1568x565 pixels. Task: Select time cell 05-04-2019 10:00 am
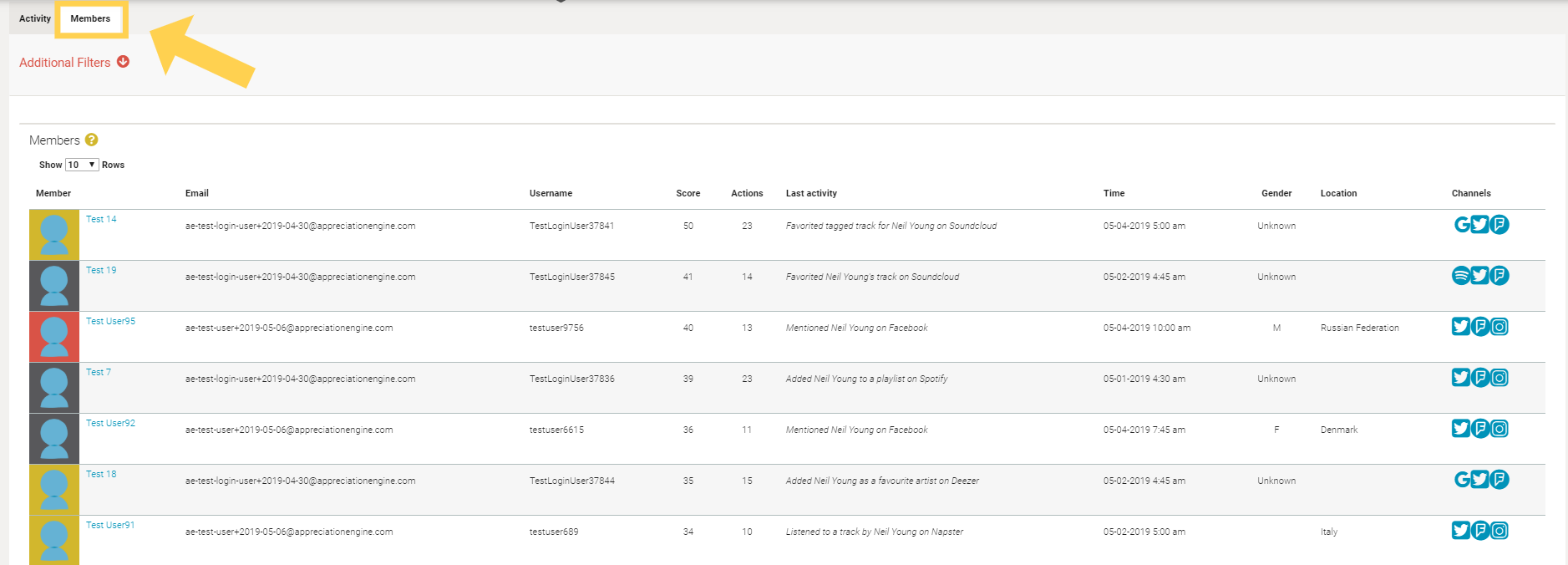(1147, 328)
